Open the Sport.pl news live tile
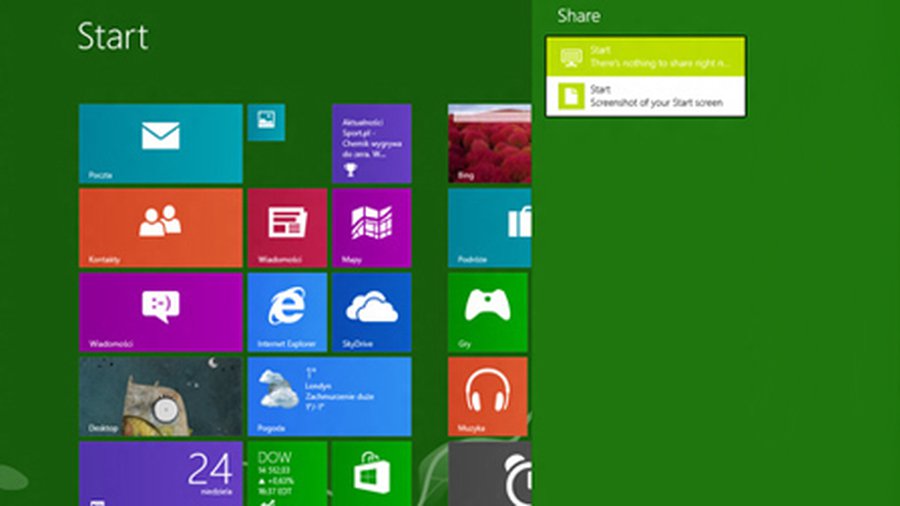This screenshot has height=506, width=900. [371, 143]
